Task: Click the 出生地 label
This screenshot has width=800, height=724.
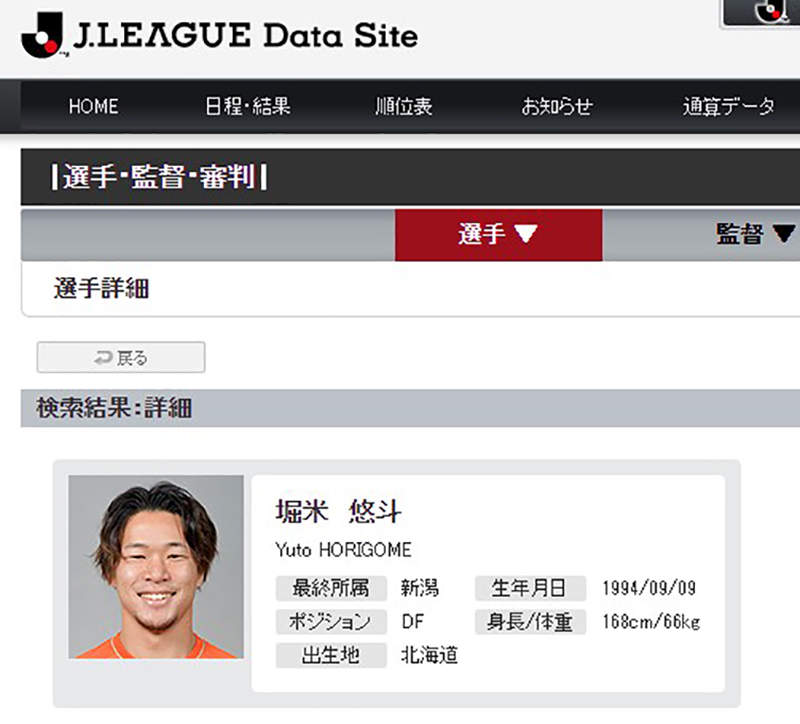Action: (331, 656)
